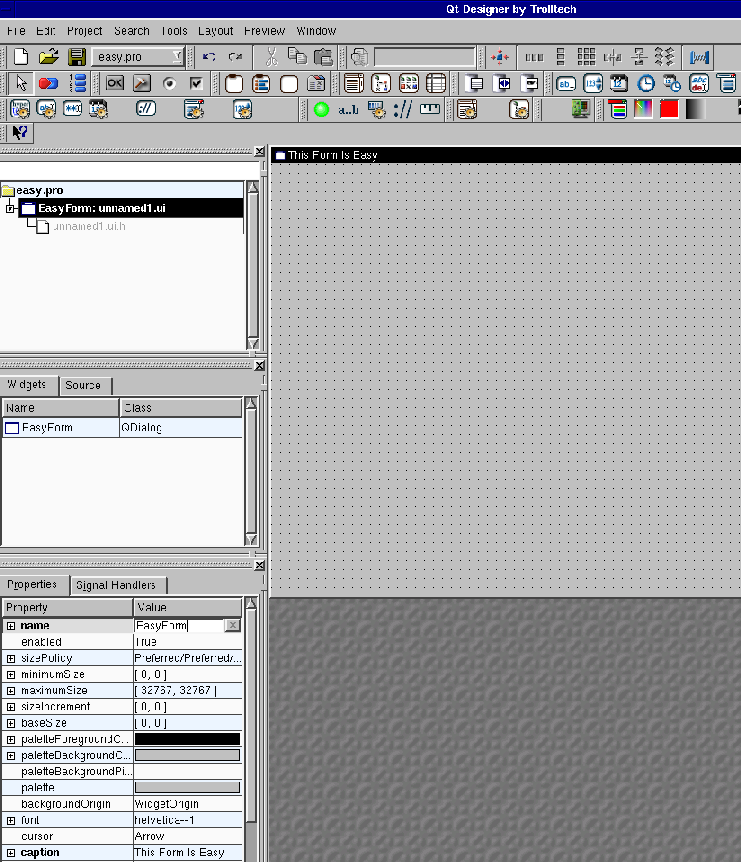The height and width of the screenshot is (862, 741).
Task: Select unnamed1.ui.h file in tree
Action: pyautogui.click(x=89, y=226)
